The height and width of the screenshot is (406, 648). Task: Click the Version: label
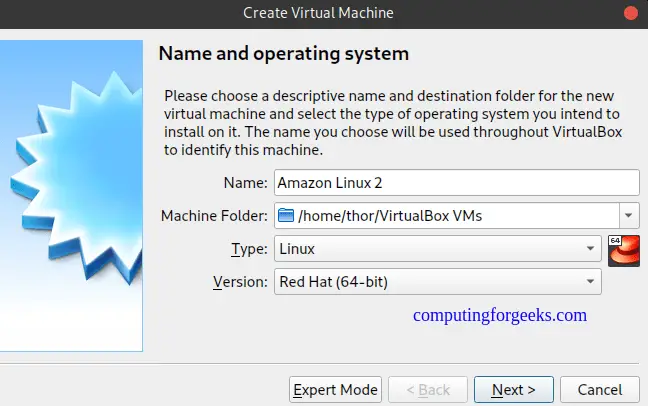pos(240,282)
